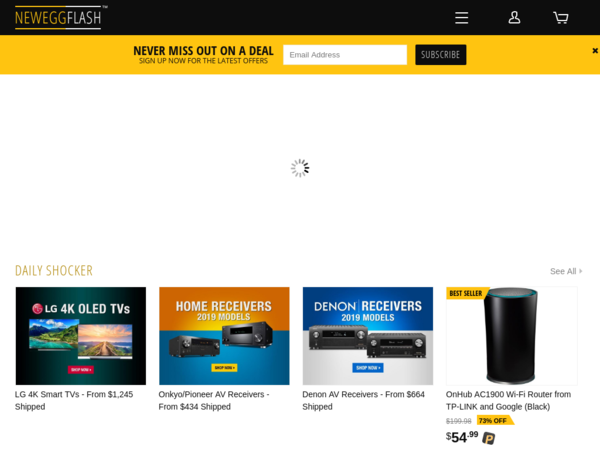Close the yellow subscribe banner
600x450 pixels.
[595, 51]
